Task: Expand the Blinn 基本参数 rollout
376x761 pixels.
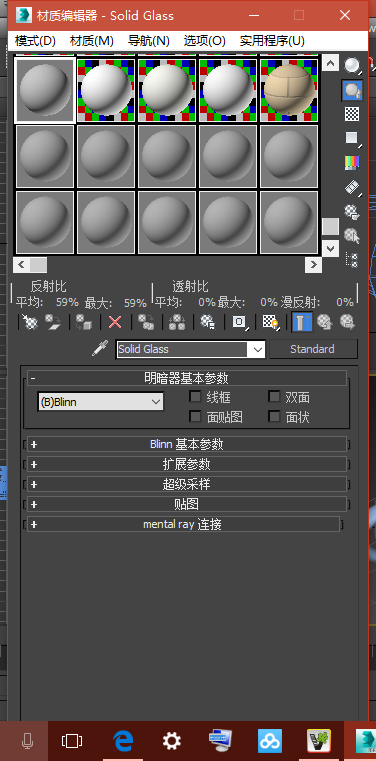Action: [187, 444]
